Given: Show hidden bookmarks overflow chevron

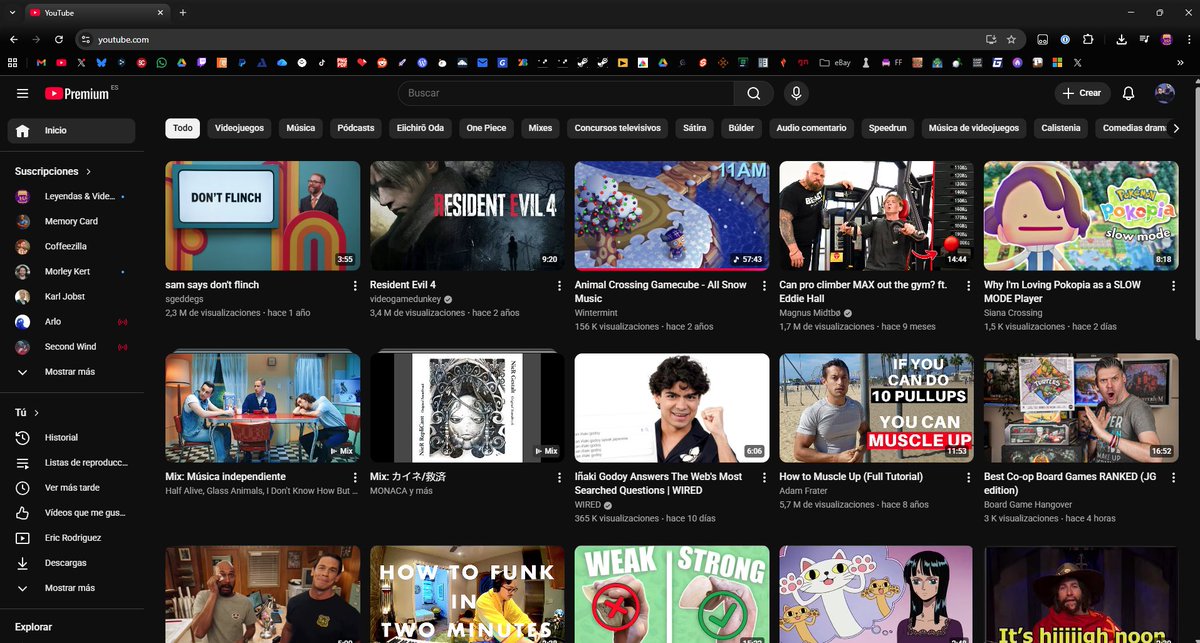Looking at the screenshot, I should tap(1180, 62).
